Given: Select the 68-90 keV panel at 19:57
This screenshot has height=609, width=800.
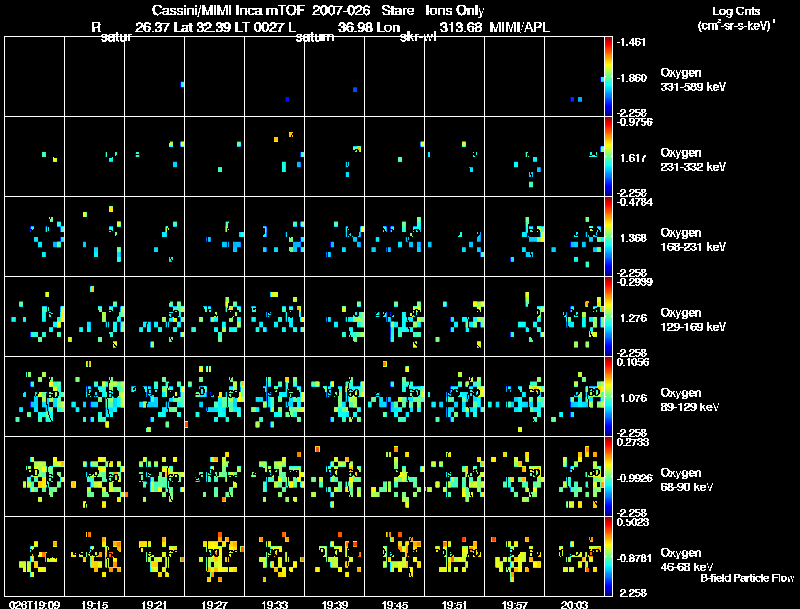Looking at the screenshot, I should tap(515, 476).
